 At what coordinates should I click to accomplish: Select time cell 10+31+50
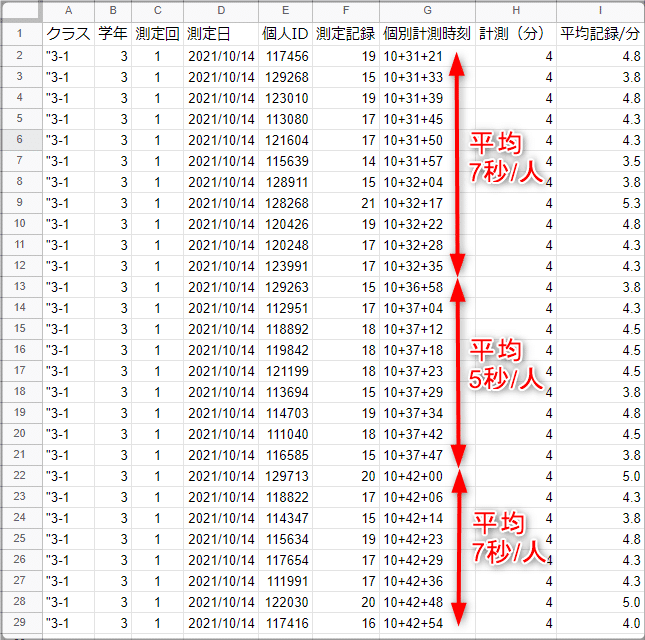click(427, 140)
